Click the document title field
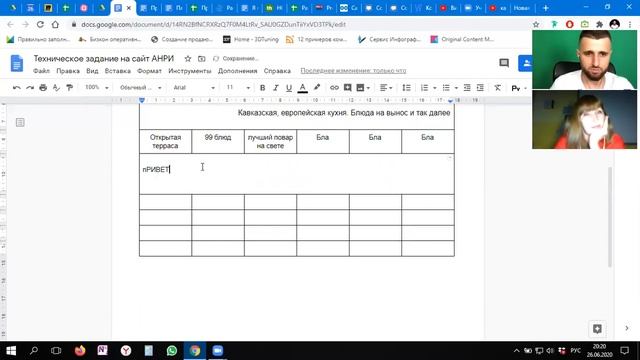The width and height of the screenshot is (640, 360). tap(104, 59)
